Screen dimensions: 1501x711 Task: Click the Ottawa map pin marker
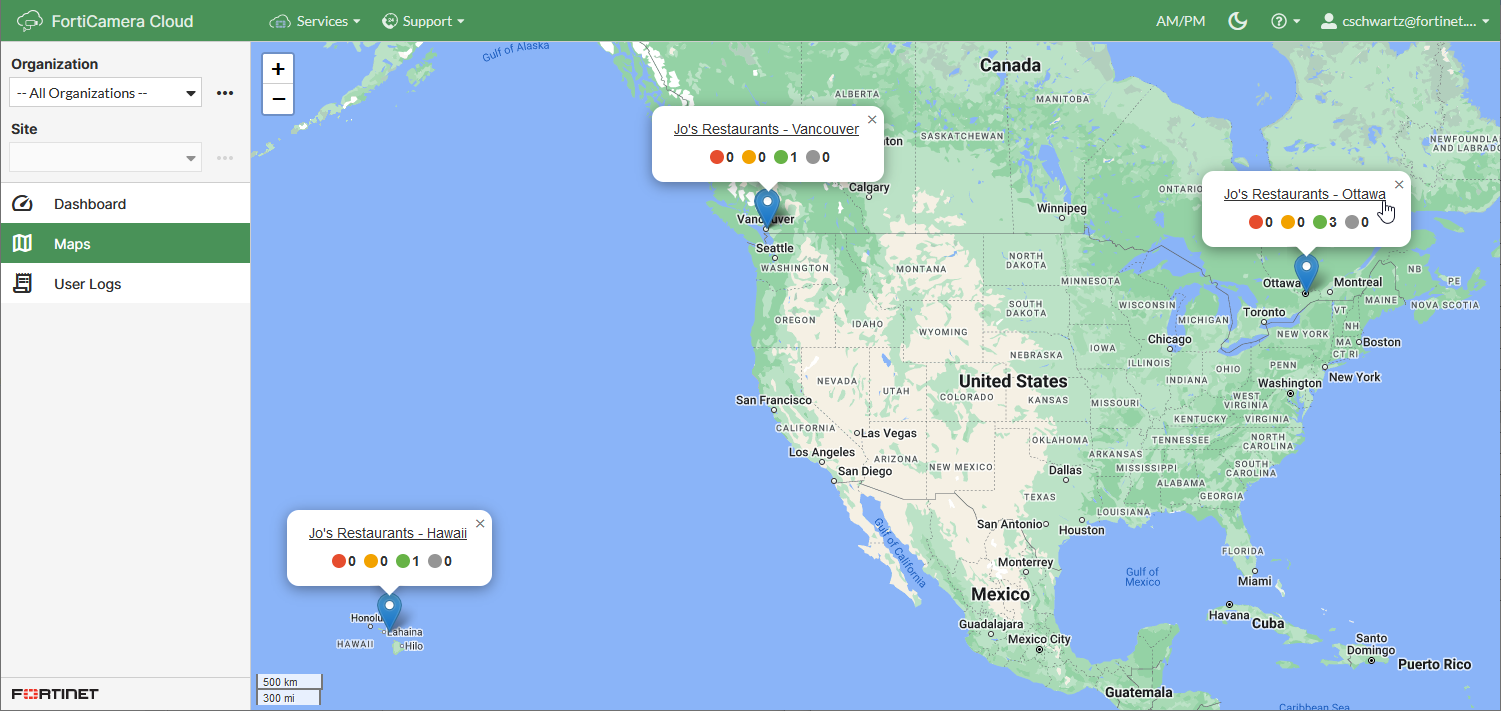tap(1306, 272)
